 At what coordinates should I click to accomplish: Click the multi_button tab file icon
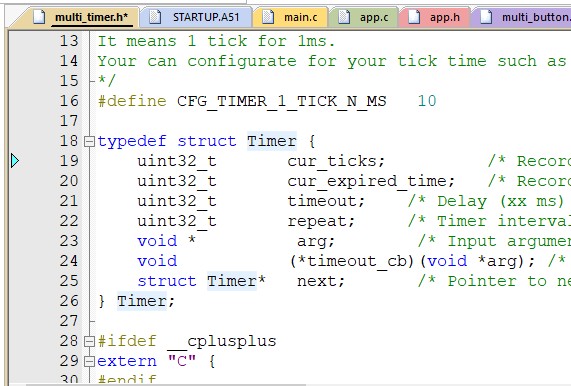point(486,17)
